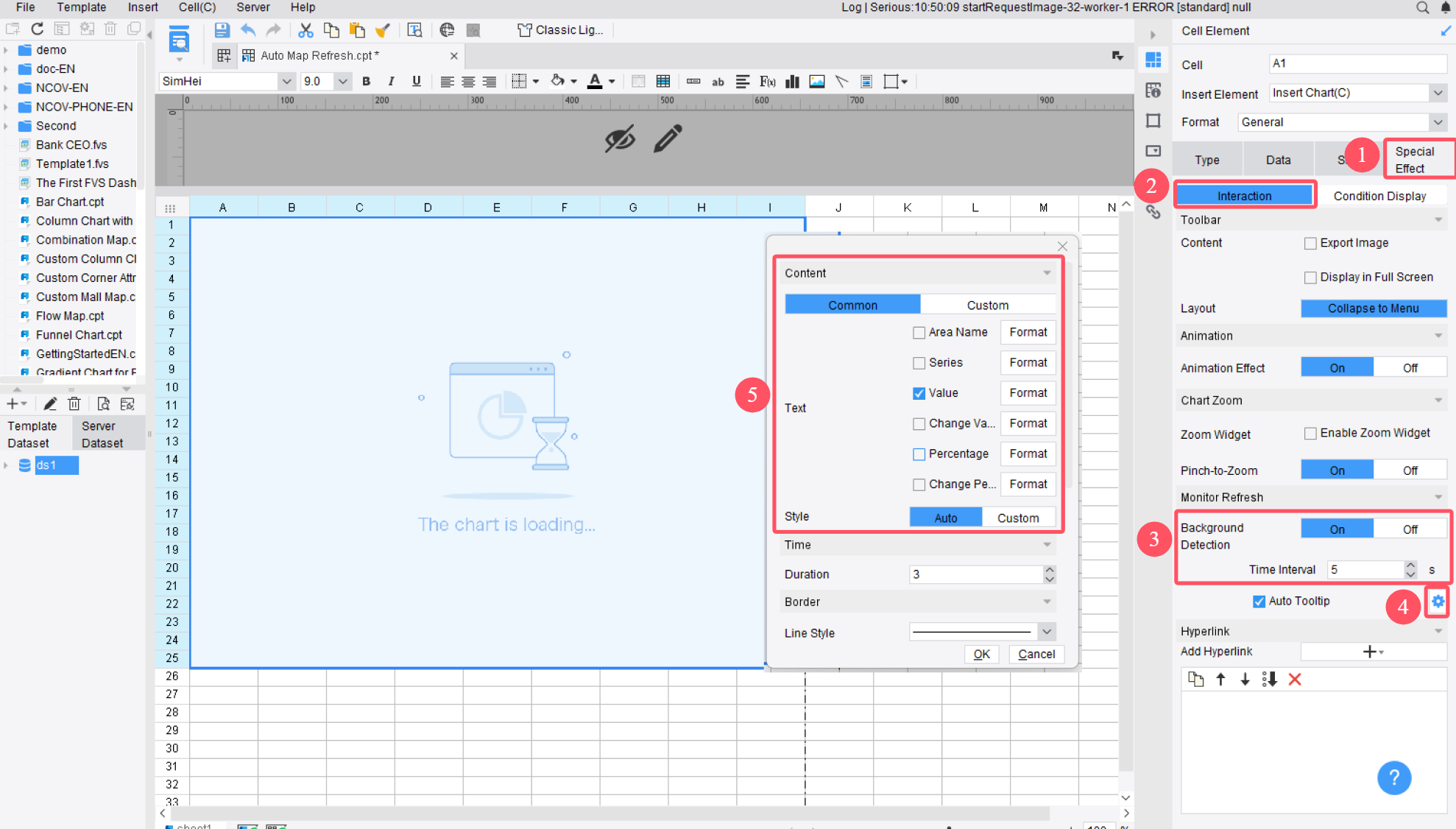Expand the demo folder tree node
This screenshot has width=1456, height=829.
tap(6, 50)
